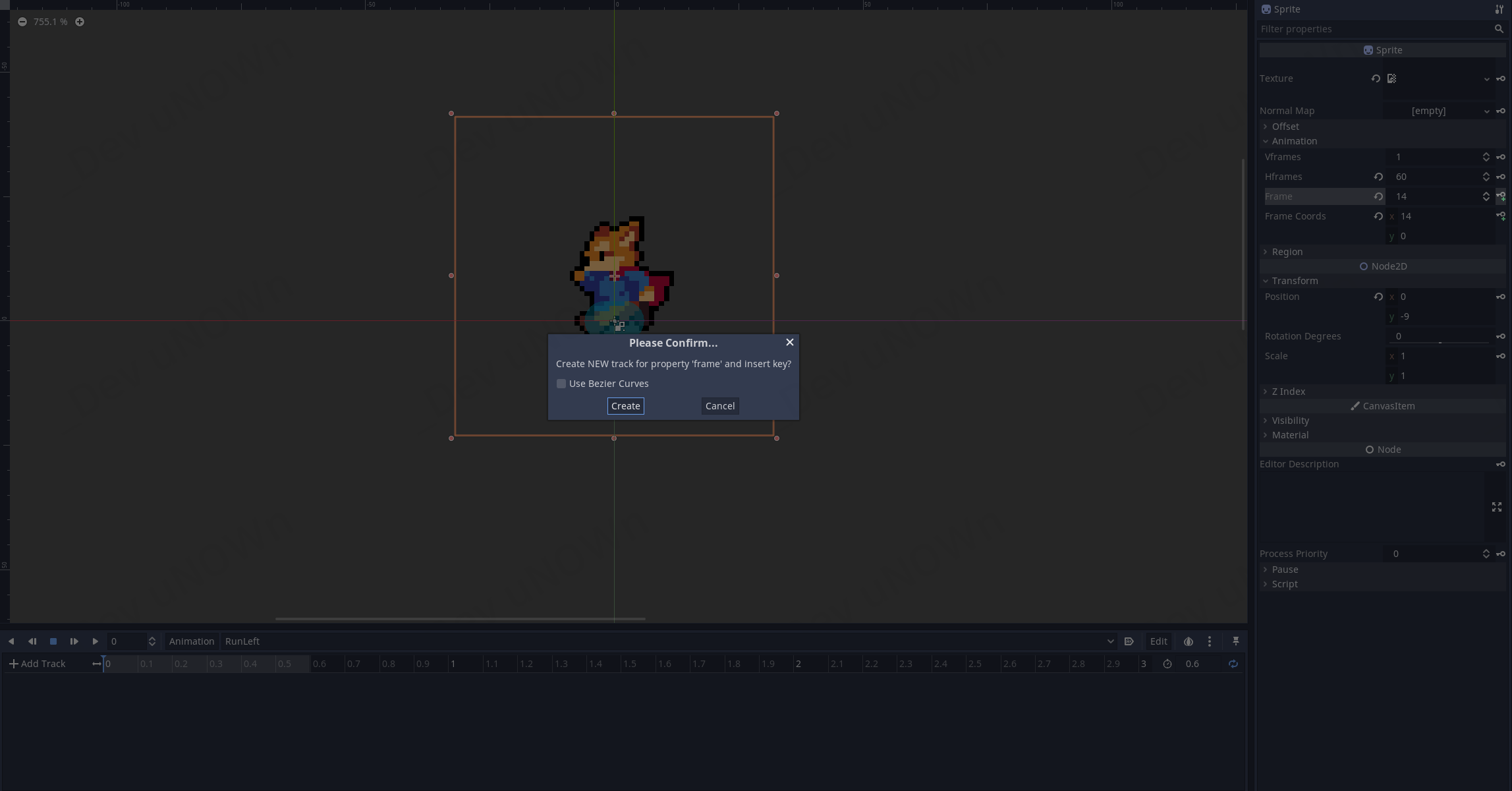Image resolution: width=1512 pixels, height=791 pixels.
Task: Toggle the onion skinning button
Action: point(1188,641)
